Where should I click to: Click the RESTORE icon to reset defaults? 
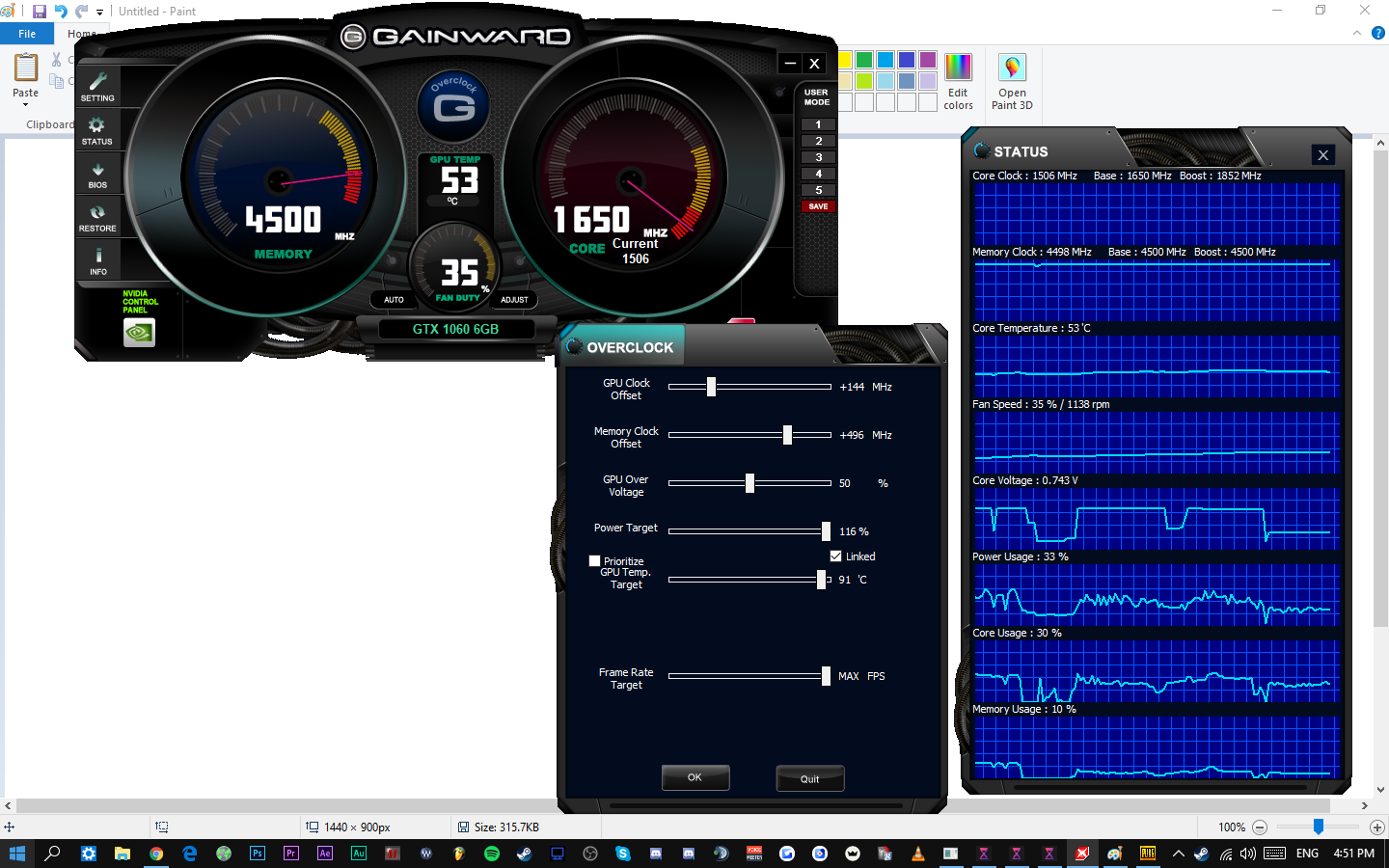97,216
